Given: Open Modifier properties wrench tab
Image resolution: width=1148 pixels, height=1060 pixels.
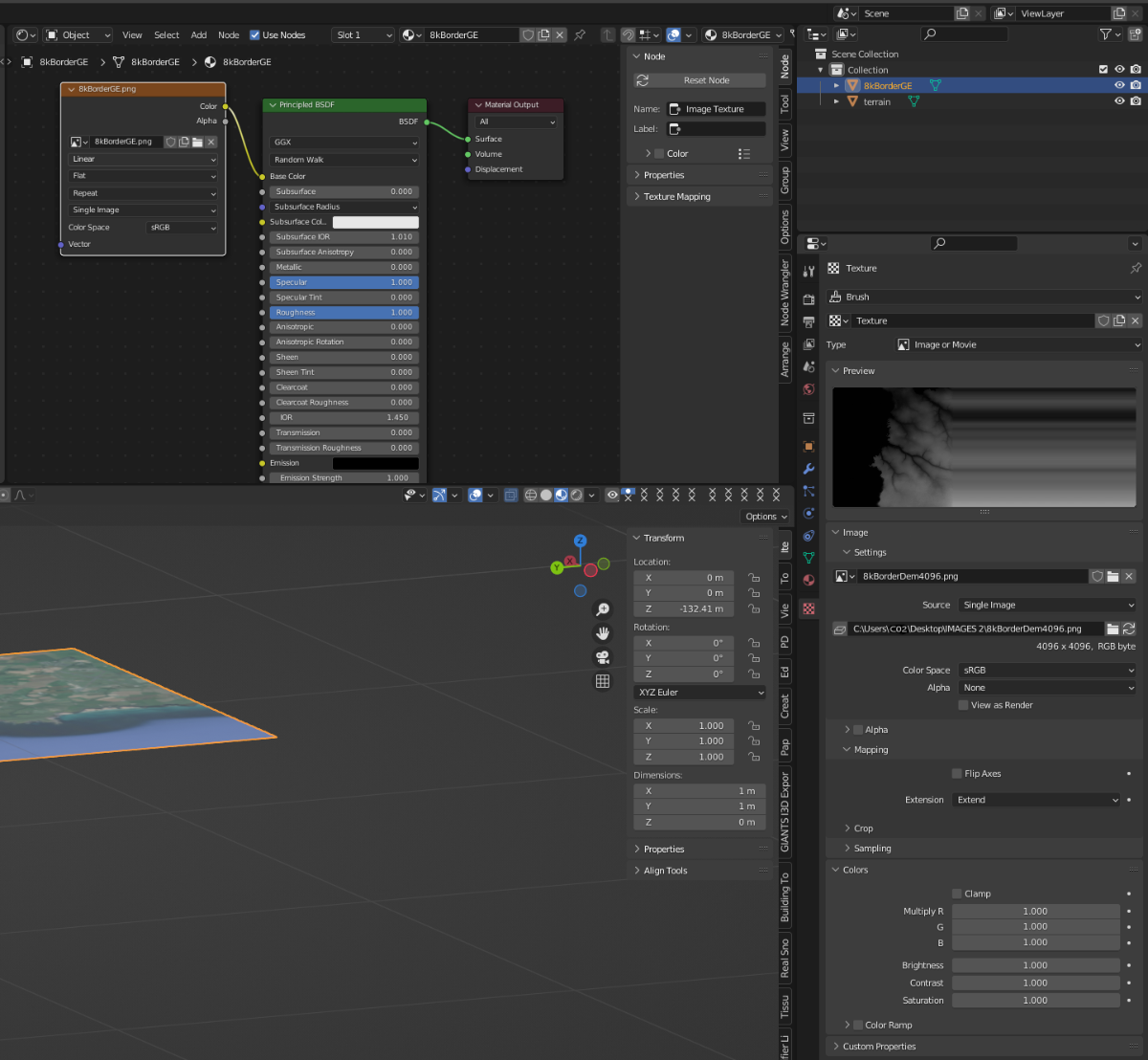Looking at the screenshot, I should (809, 469).
